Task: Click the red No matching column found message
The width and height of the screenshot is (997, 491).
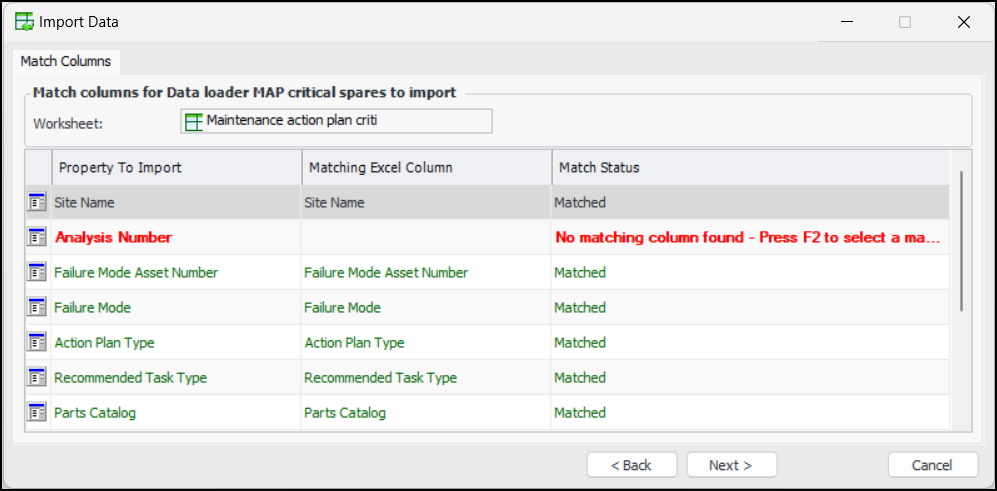Action: pos(748,237)
